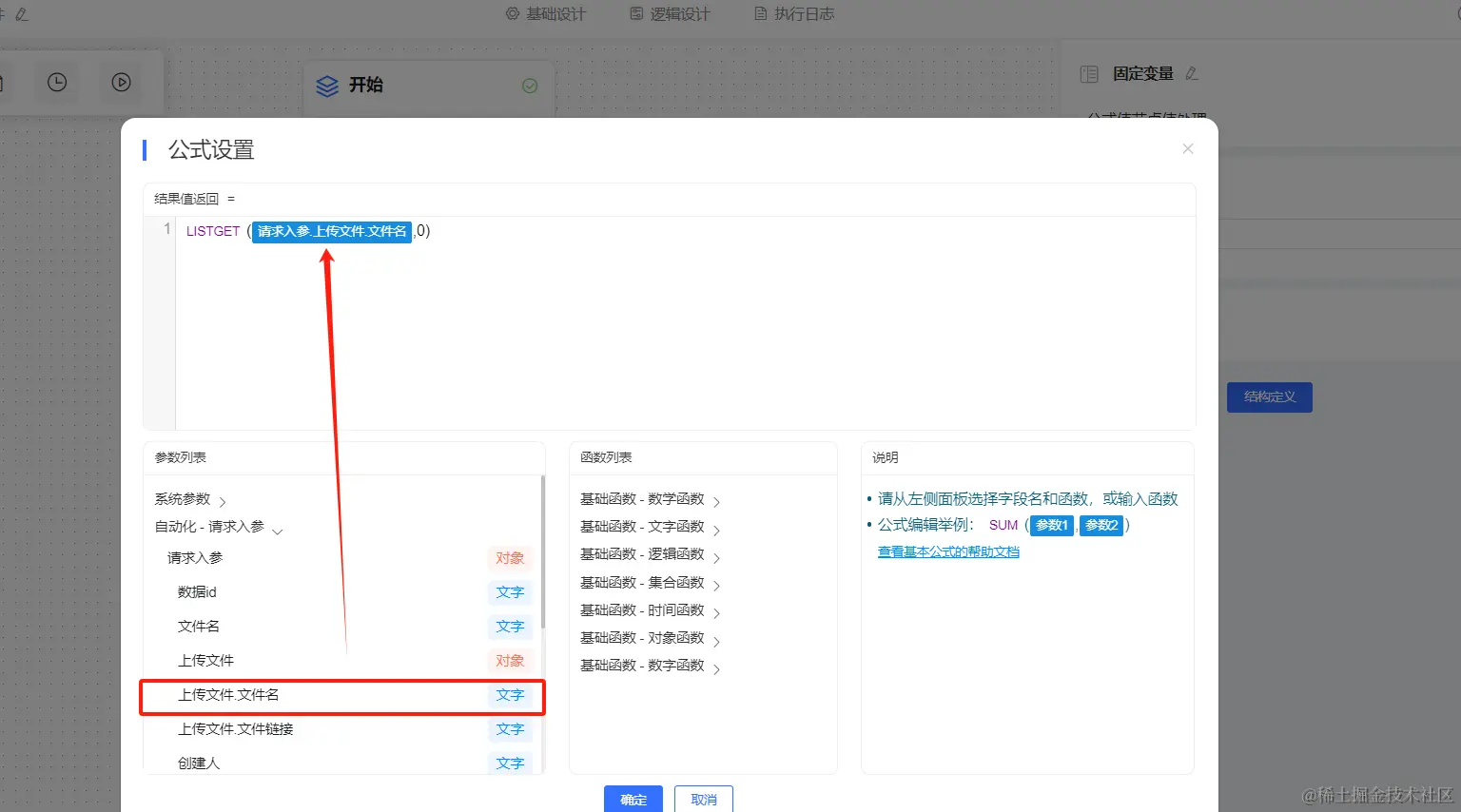Select the 上传文件.文件名 parameter row

[x=342, y=696]
